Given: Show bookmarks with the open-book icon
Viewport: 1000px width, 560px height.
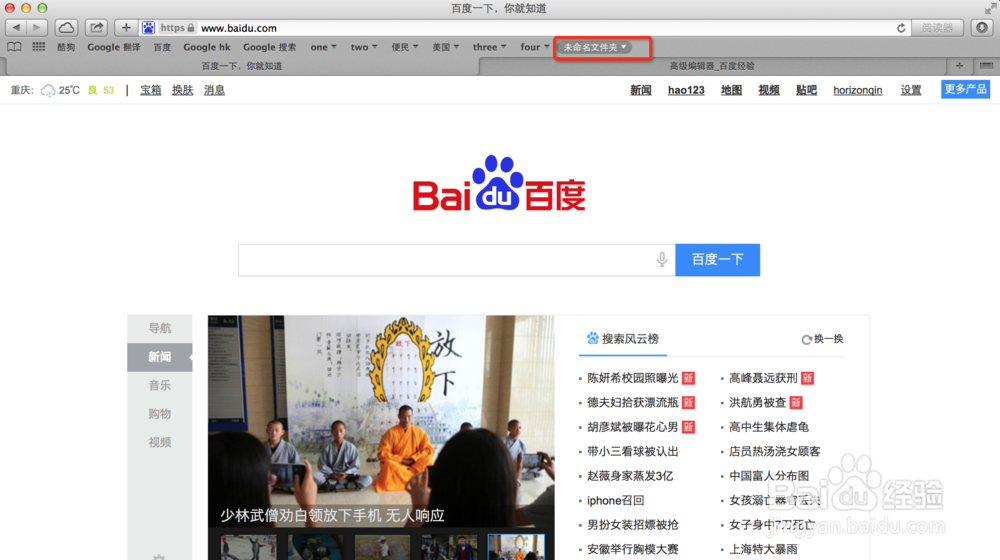Looking at the screenshot, I should (x=14, y=47).
